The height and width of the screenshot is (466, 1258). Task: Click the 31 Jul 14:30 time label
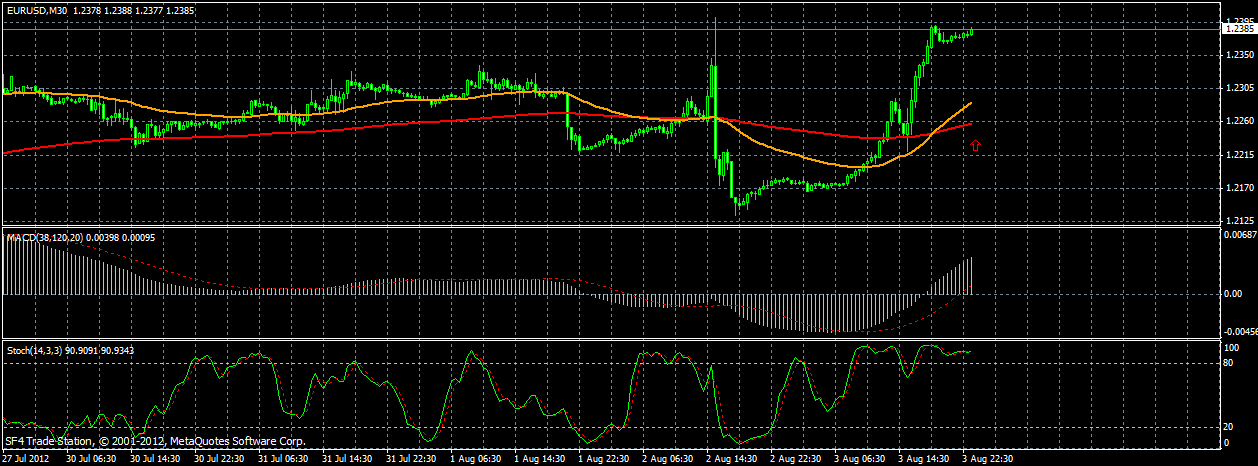345,459
